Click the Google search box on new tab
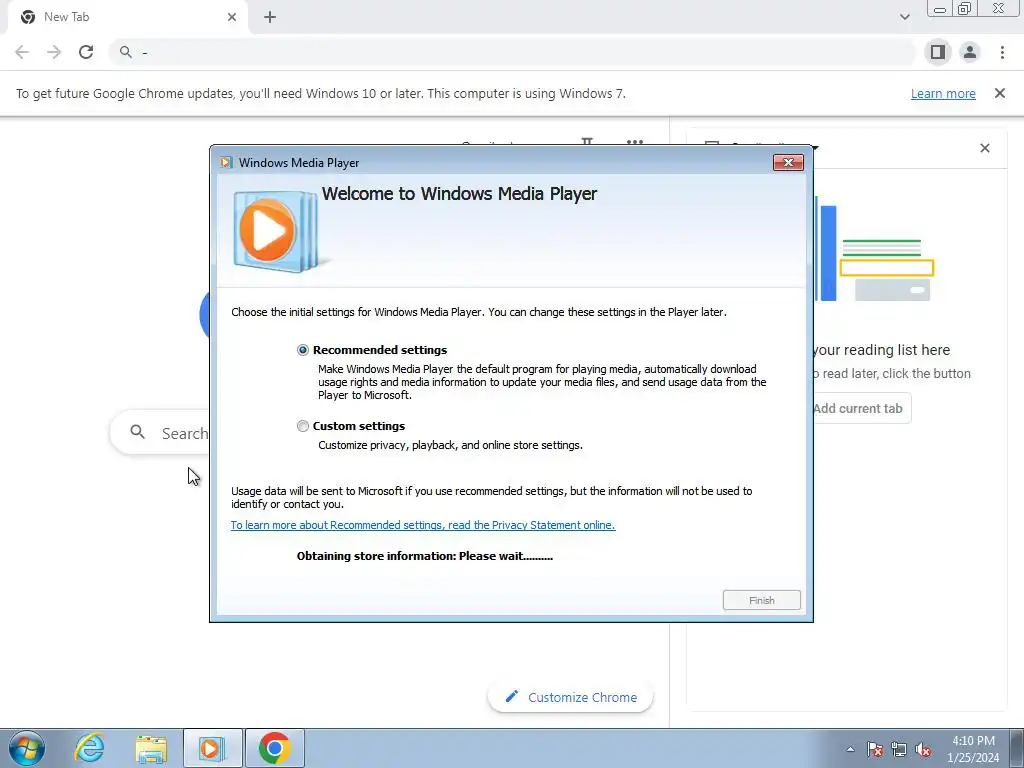The width and height of the screenshot is (1024, 768). pos(160,433)
